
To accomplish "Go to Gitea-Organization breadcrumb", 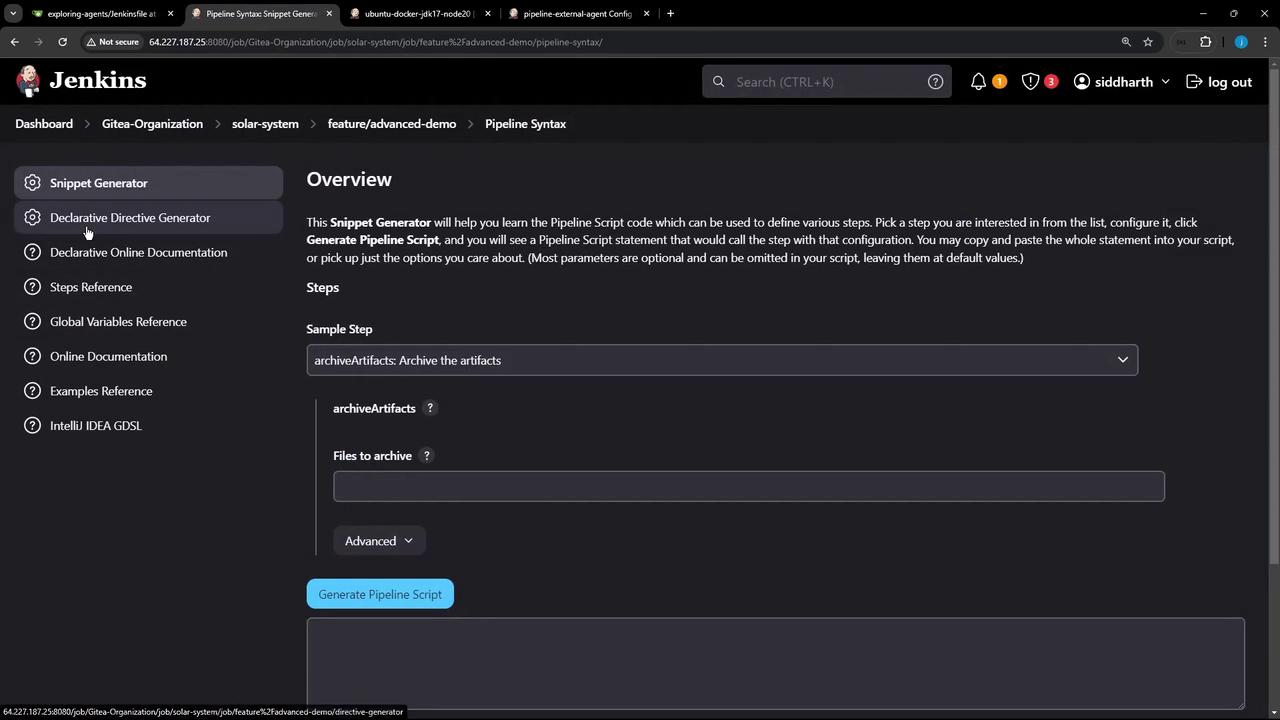I will (152, 124).
